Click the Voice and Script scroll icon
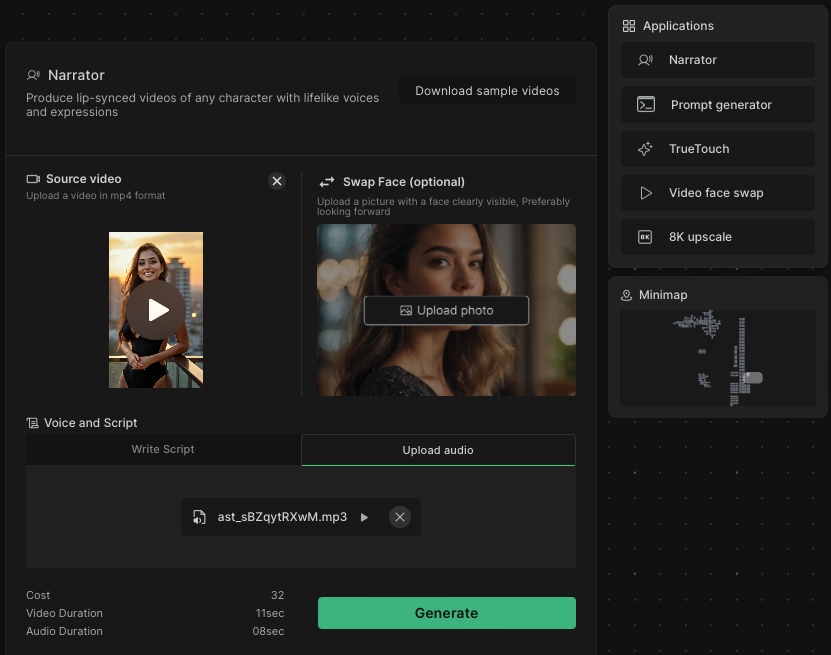 [x=32, y=423]
